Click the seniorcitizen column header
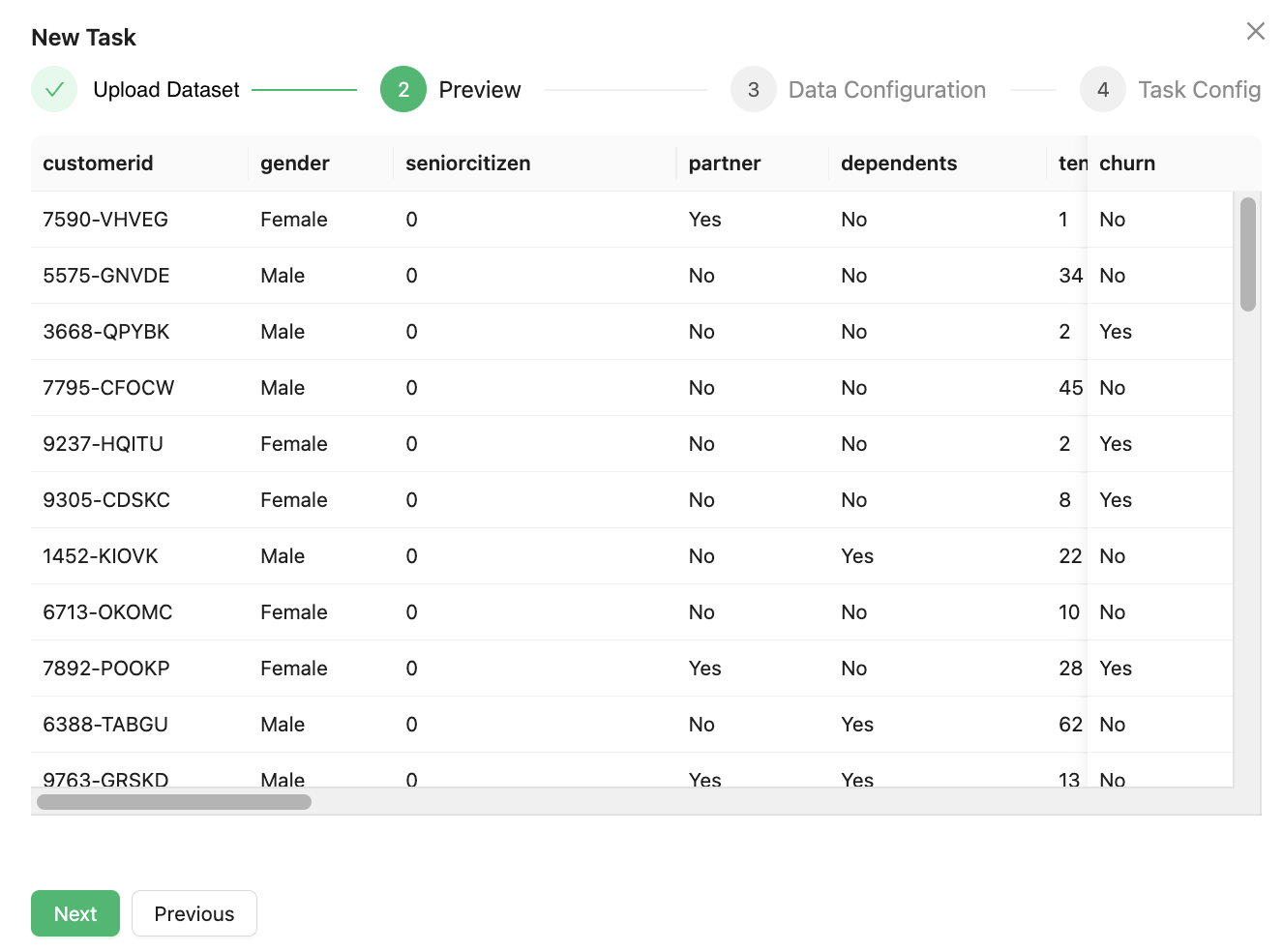 [x=467, y=164]
